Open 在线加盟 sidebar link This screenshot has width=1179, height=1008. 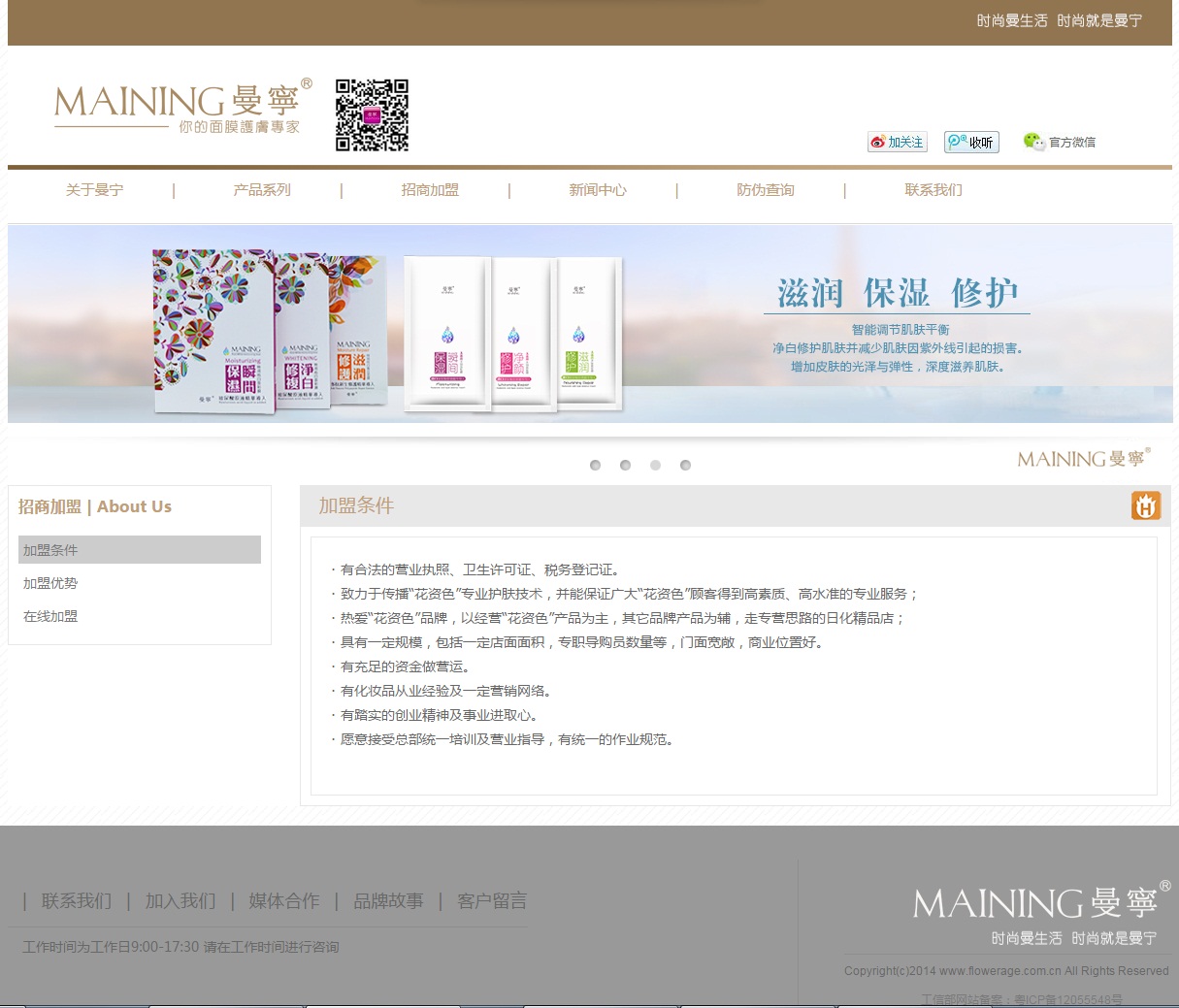tap(50, 616)
